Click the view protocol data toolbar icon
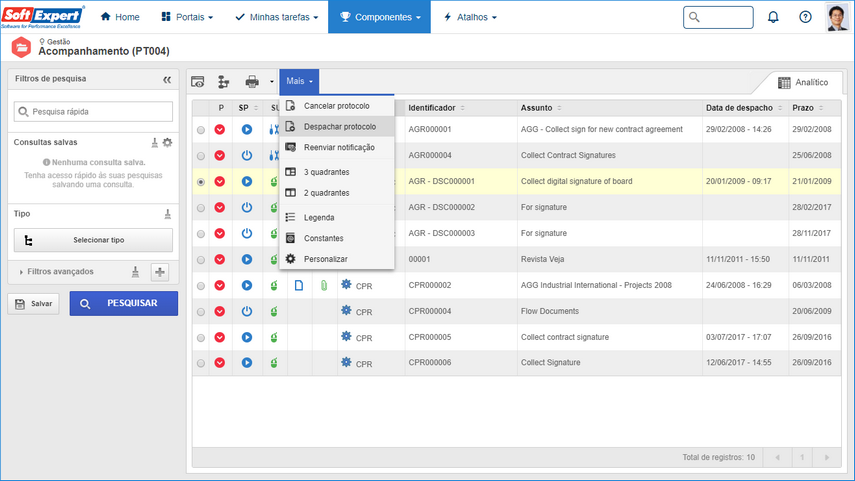This screenshot has height=481, width=855. tap(197, 82)
